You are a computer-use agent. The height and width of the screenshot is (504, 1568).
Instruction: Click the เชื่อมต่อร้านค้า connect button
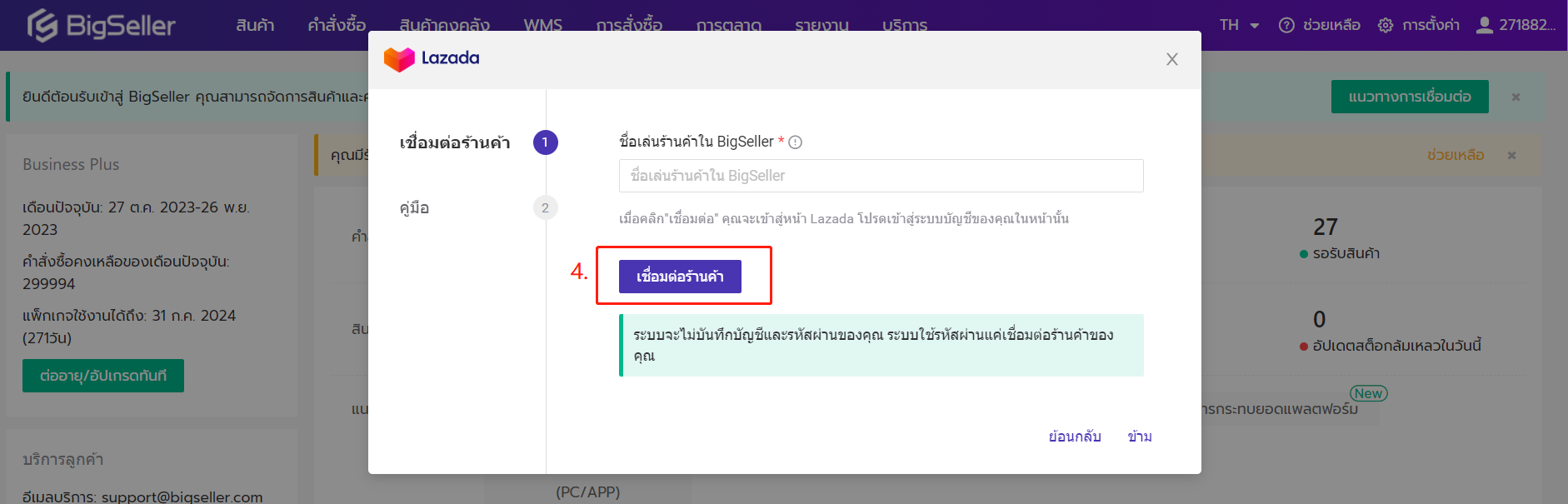pyautogui.click(x=680, y=277)
